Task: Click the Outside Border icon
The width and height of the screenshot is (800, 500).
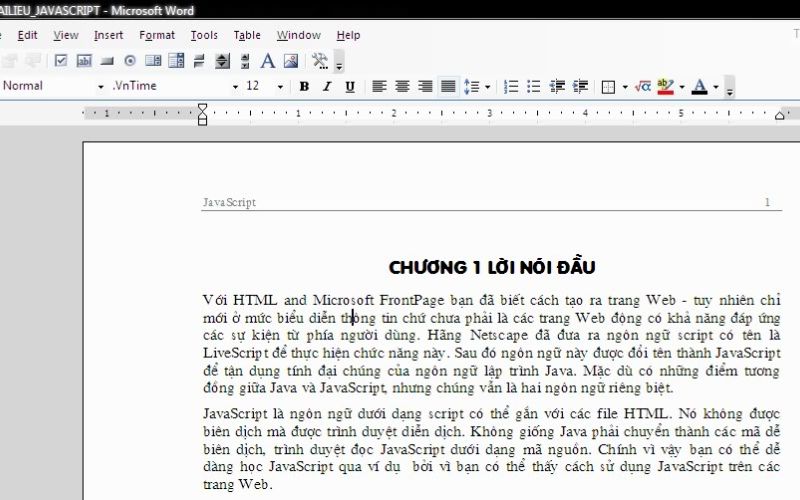Action: [x=608, y=87]
